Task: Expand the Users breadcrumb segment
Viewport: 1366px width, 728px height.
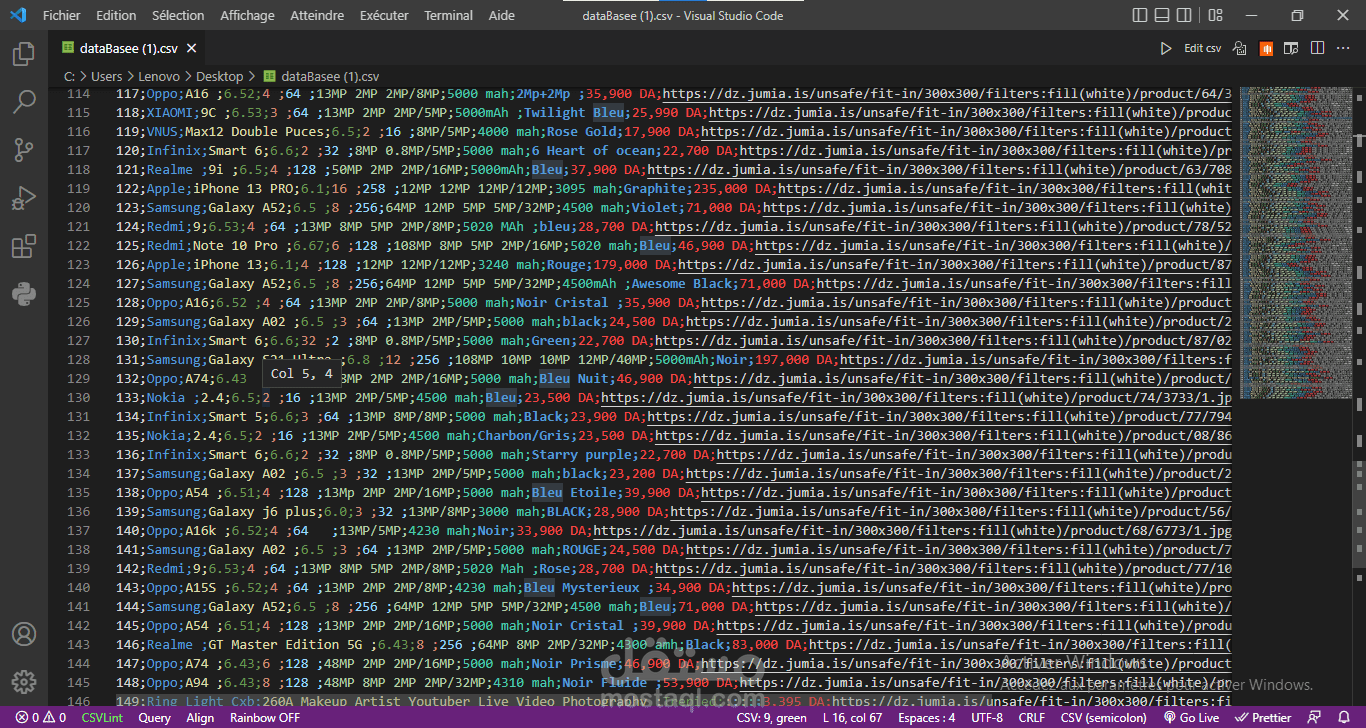Action: [x=106, y=76]
